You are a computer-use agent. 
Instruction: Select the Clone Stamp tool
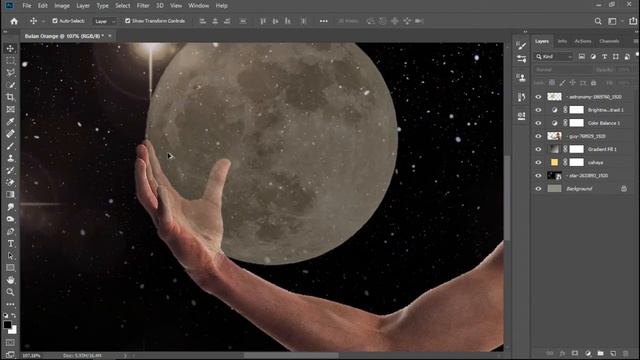pos(10,158)
